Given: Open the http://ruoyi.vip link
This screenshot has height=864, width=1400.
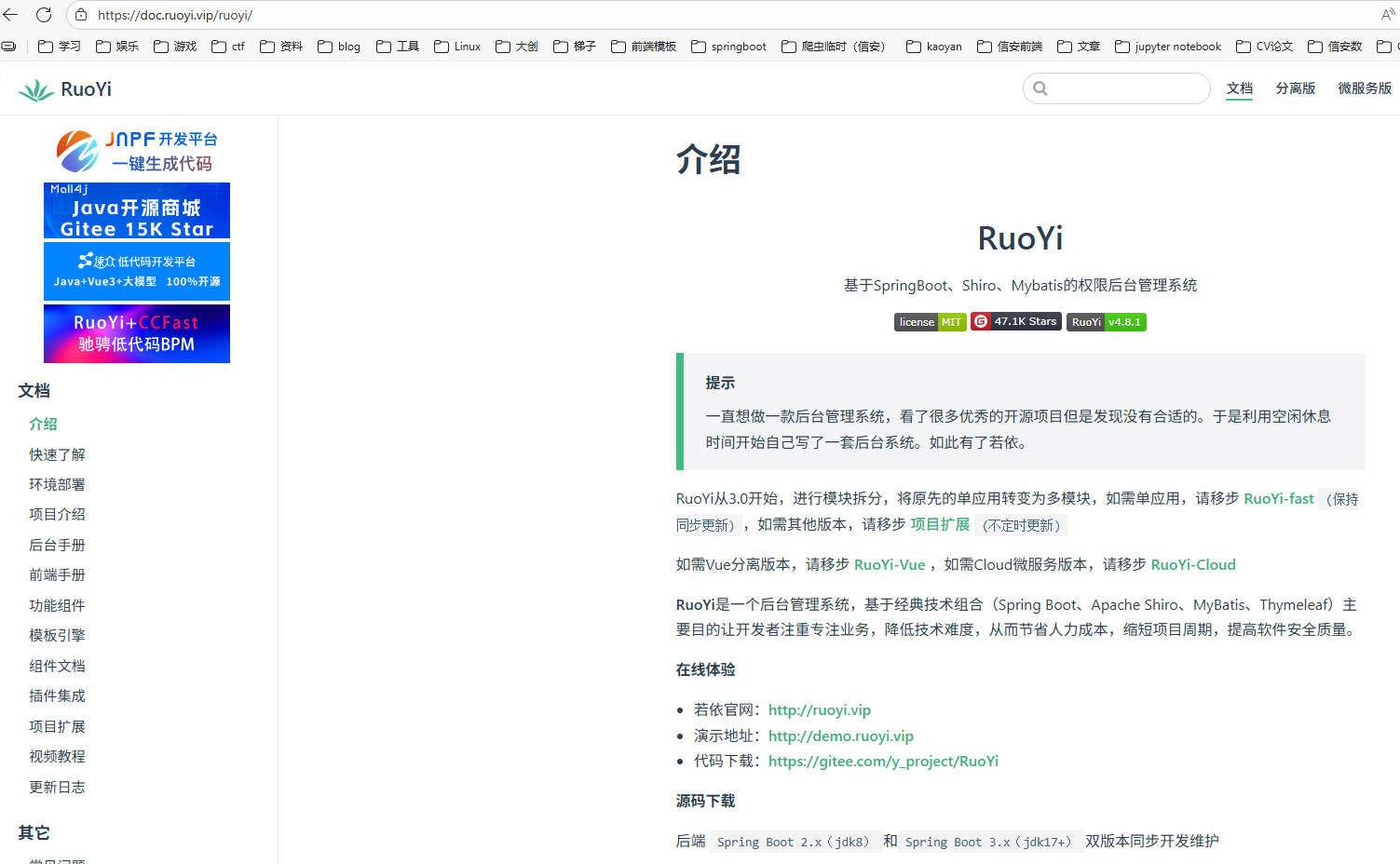Looking at the screenshot, I should tap(820, 710).
